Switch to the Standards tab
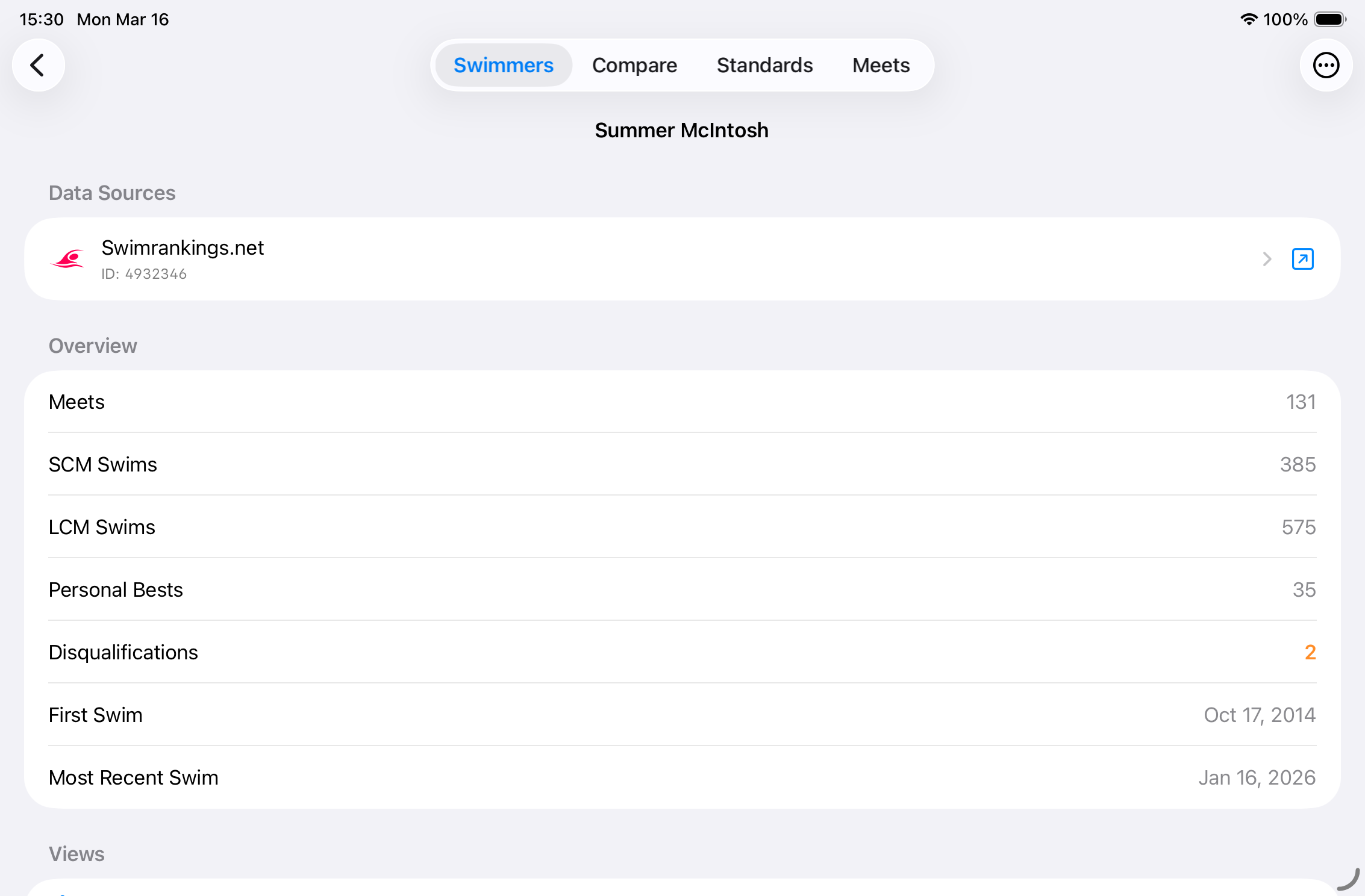The image size is (1365, 896). pyautogui.click(x=764, y=65)
